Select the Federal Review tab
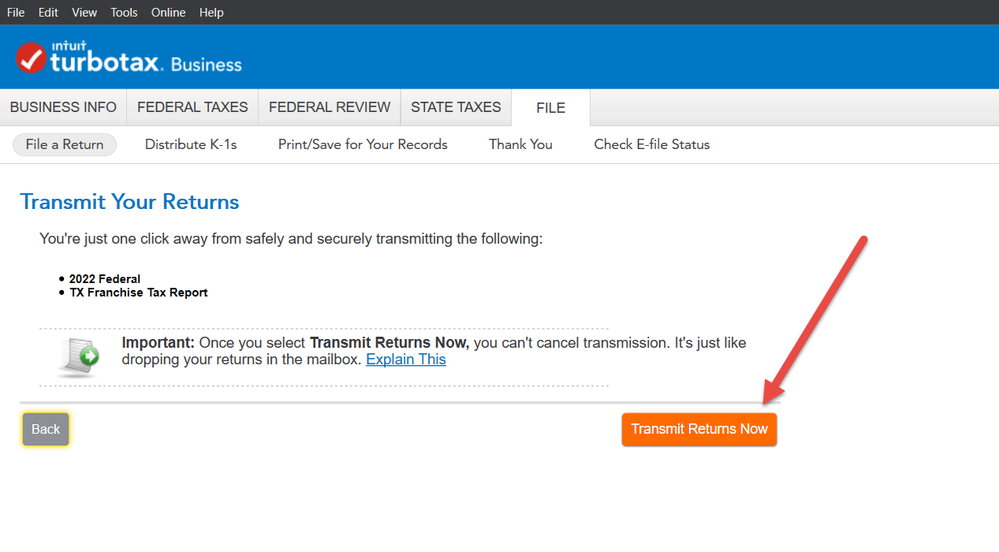The image size is (999, 552). (x=329, y=107)
